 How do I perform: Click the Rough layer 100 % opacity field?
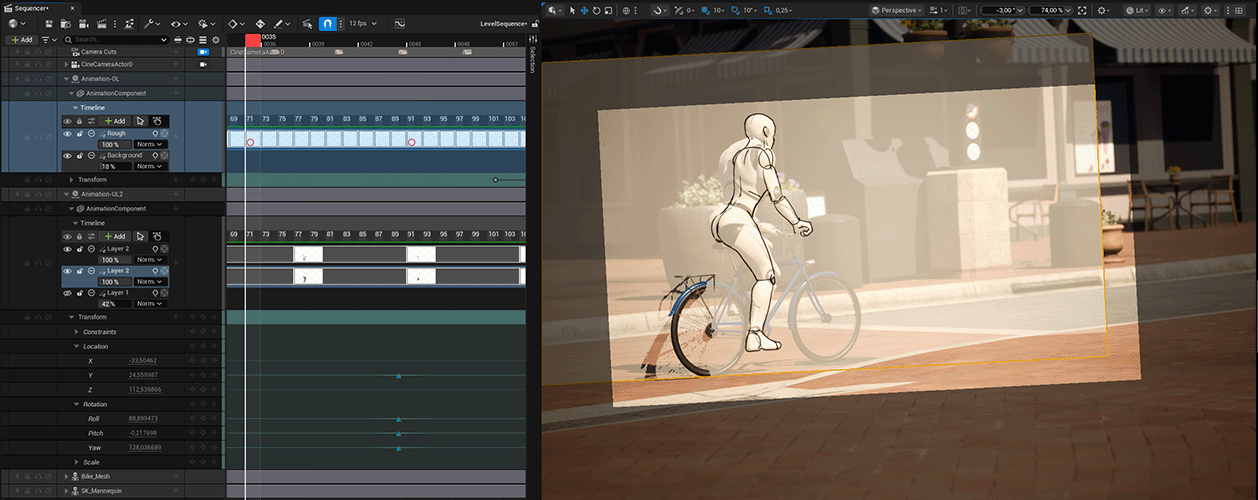[x=115, y=144]
